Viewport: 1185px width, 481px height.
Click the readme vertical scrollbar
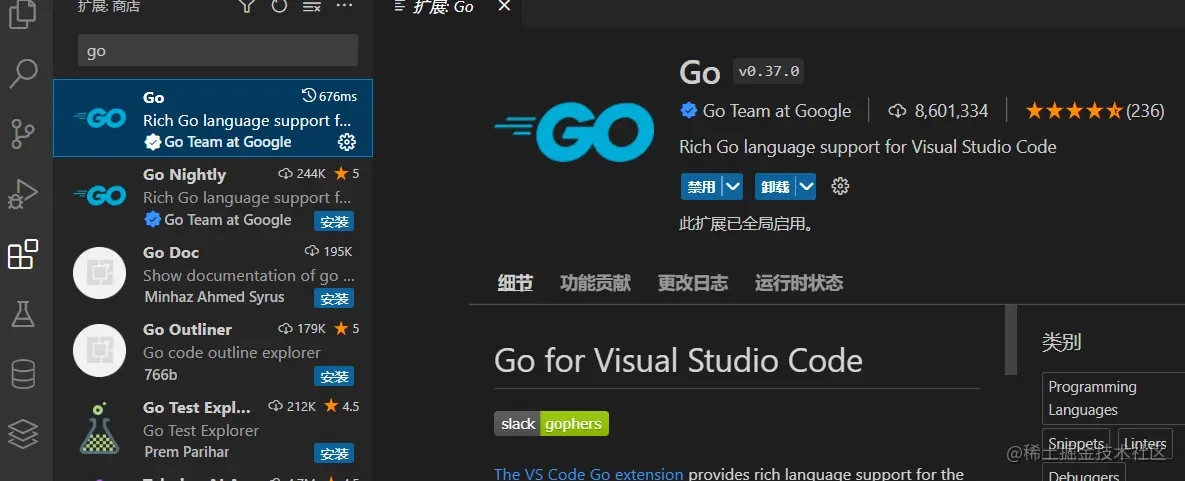[x=1011, y=340]
